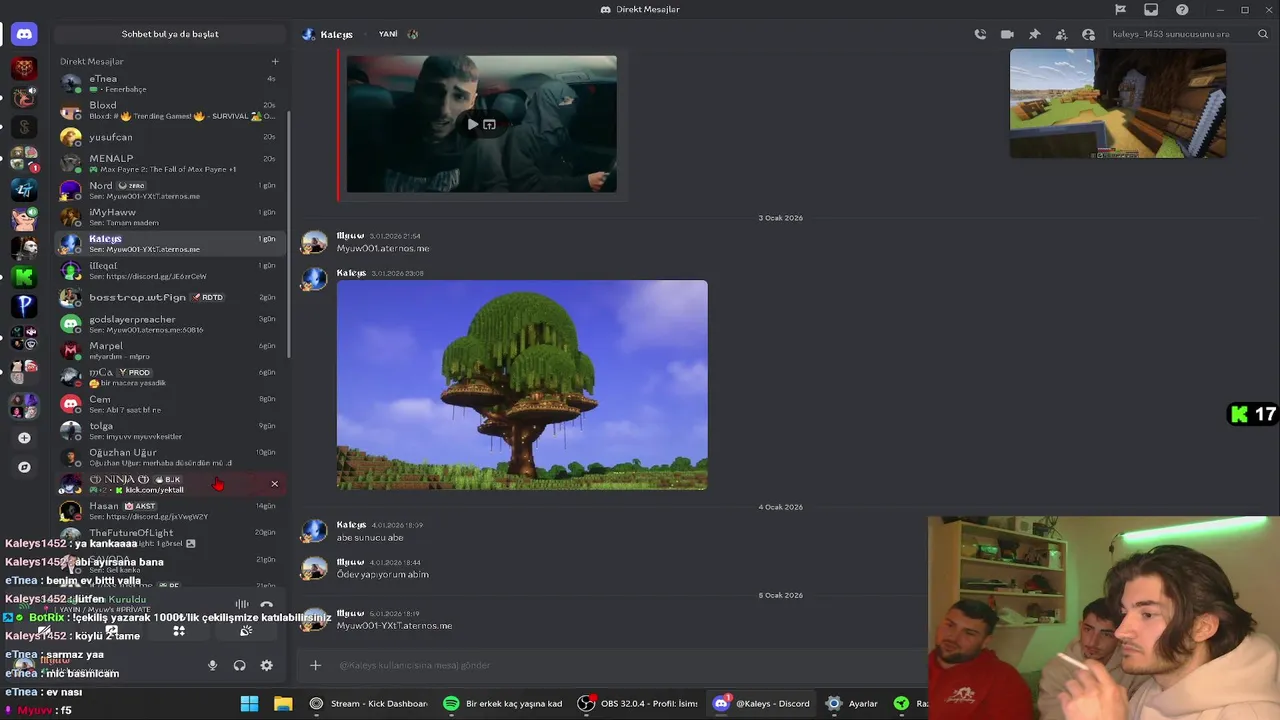
Task: Open the Hasan direct message
Action: click(x=170, y=511)
